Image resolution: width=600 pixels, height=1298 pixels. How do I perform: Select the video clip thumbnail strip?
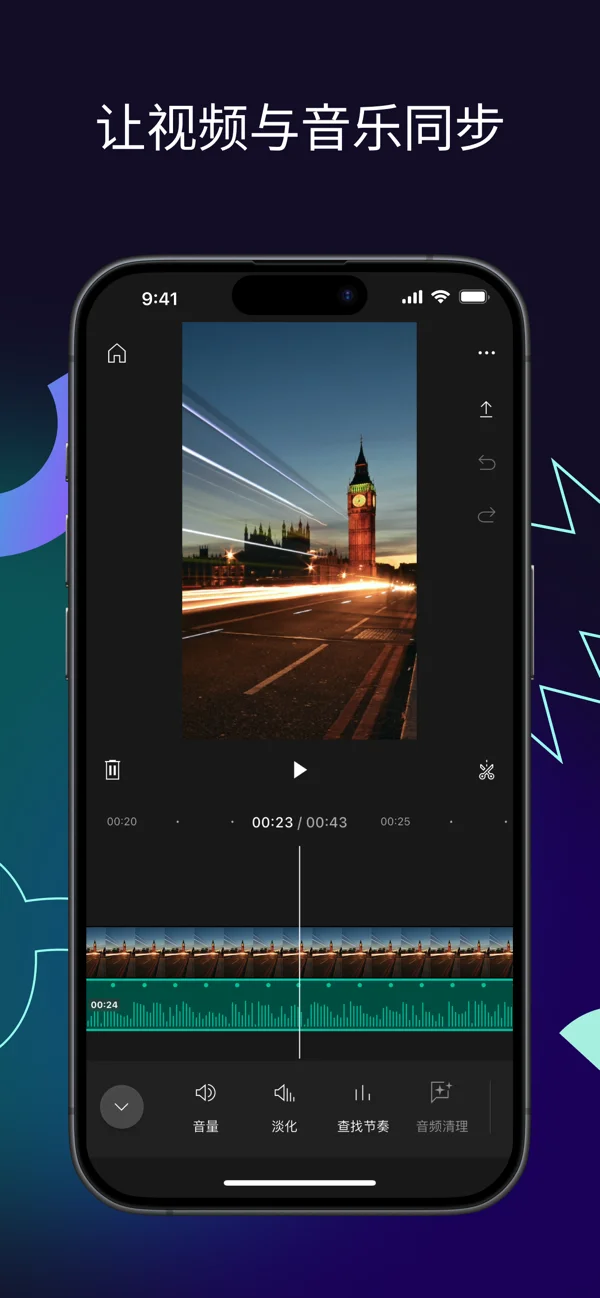click(x=299, y=953)
